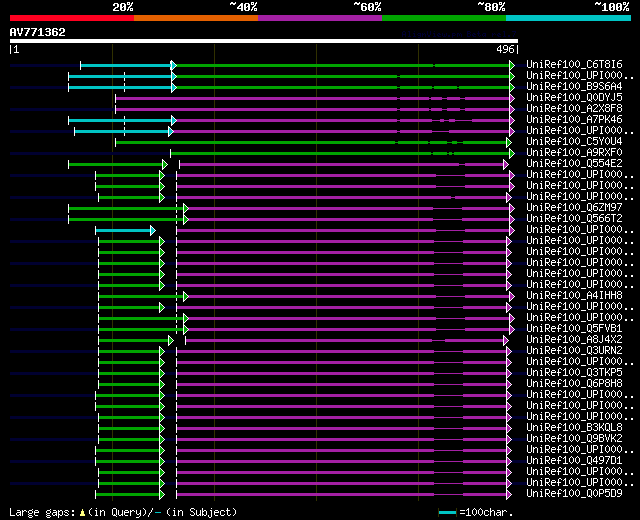Viewport: 640px width, 520px height.
Task: Click the cyan alignment segment of UniRef100_A7PK46
Action: 120,120
